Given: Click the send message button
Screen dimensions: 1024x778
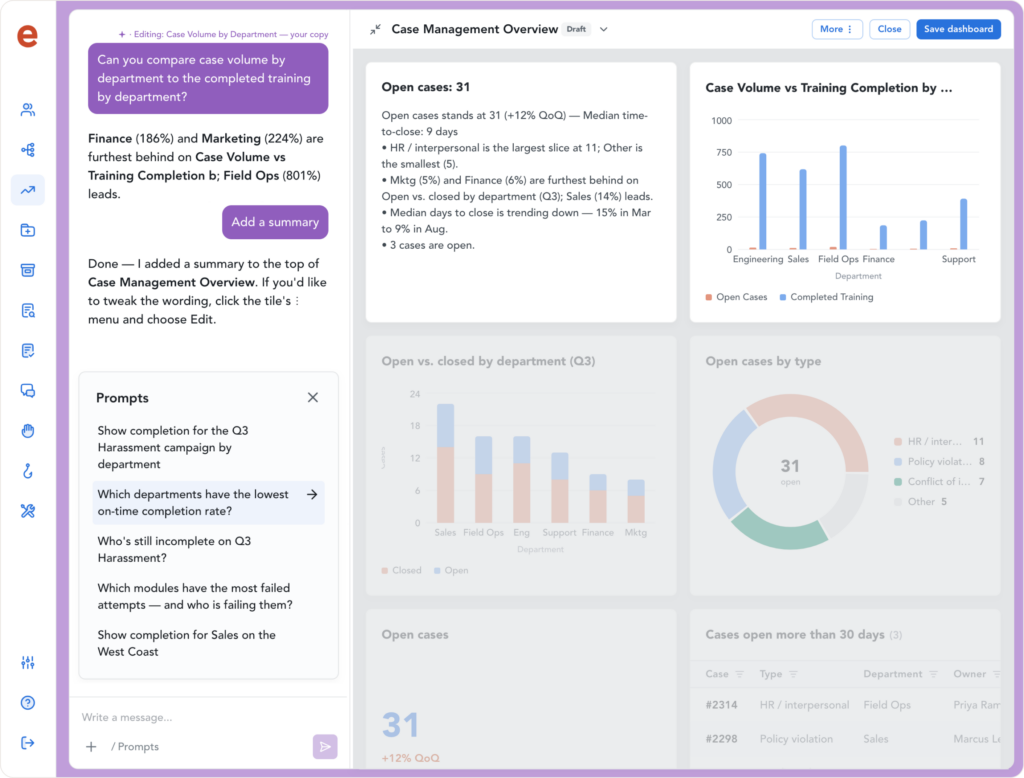Looking at the screenshot, I should pyautogui.click(x=325, y=747).
